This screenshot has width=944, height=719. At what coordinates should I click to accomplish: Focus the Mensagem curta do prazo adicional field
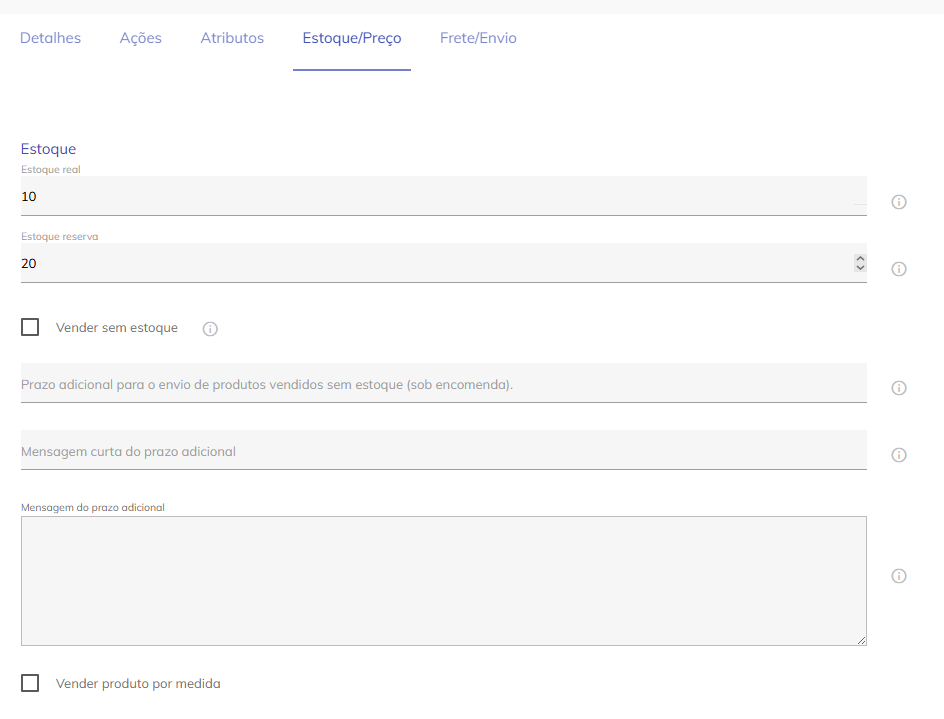[x=443, y=451]
